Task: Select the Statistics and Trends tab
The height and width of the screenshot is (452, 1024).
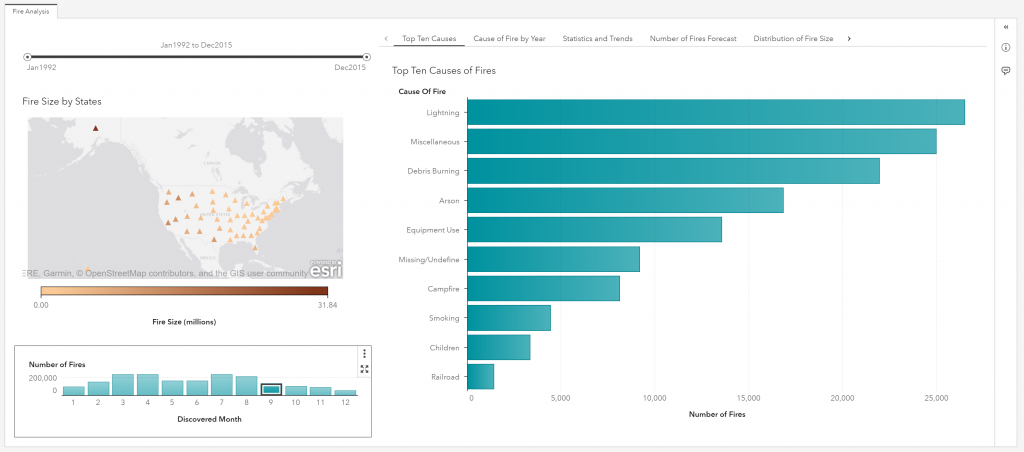Action: pyautogui.click(x=597, y=38)
